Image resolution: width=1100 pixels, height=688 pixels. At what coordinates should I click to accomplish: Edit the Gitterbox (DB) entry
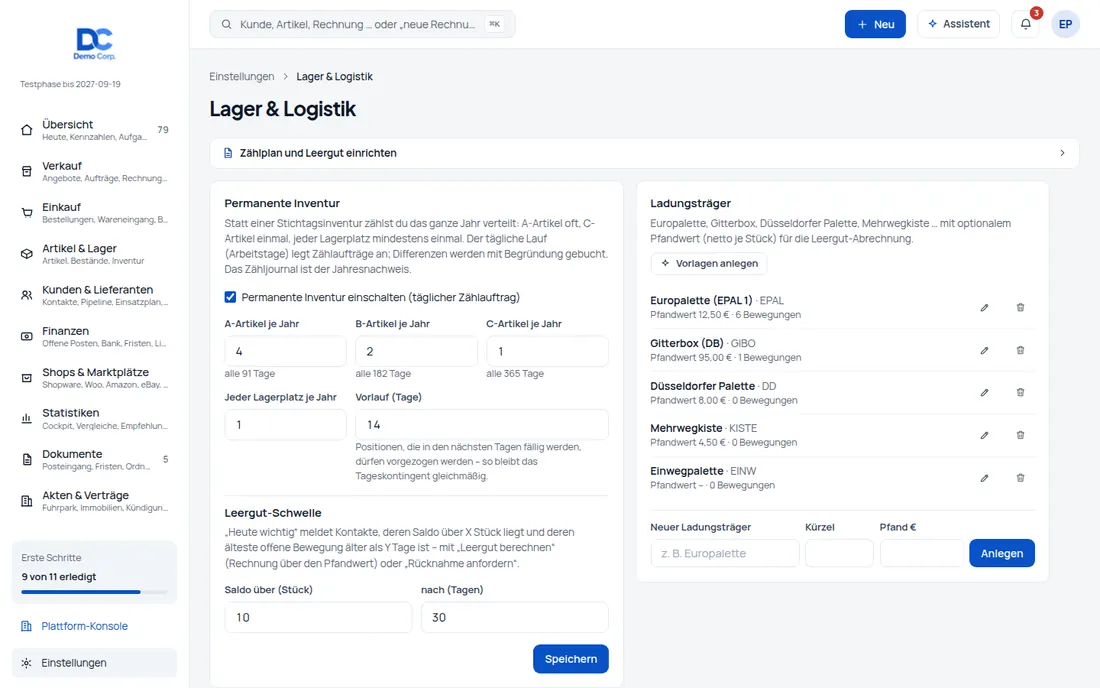click(984, 351)
